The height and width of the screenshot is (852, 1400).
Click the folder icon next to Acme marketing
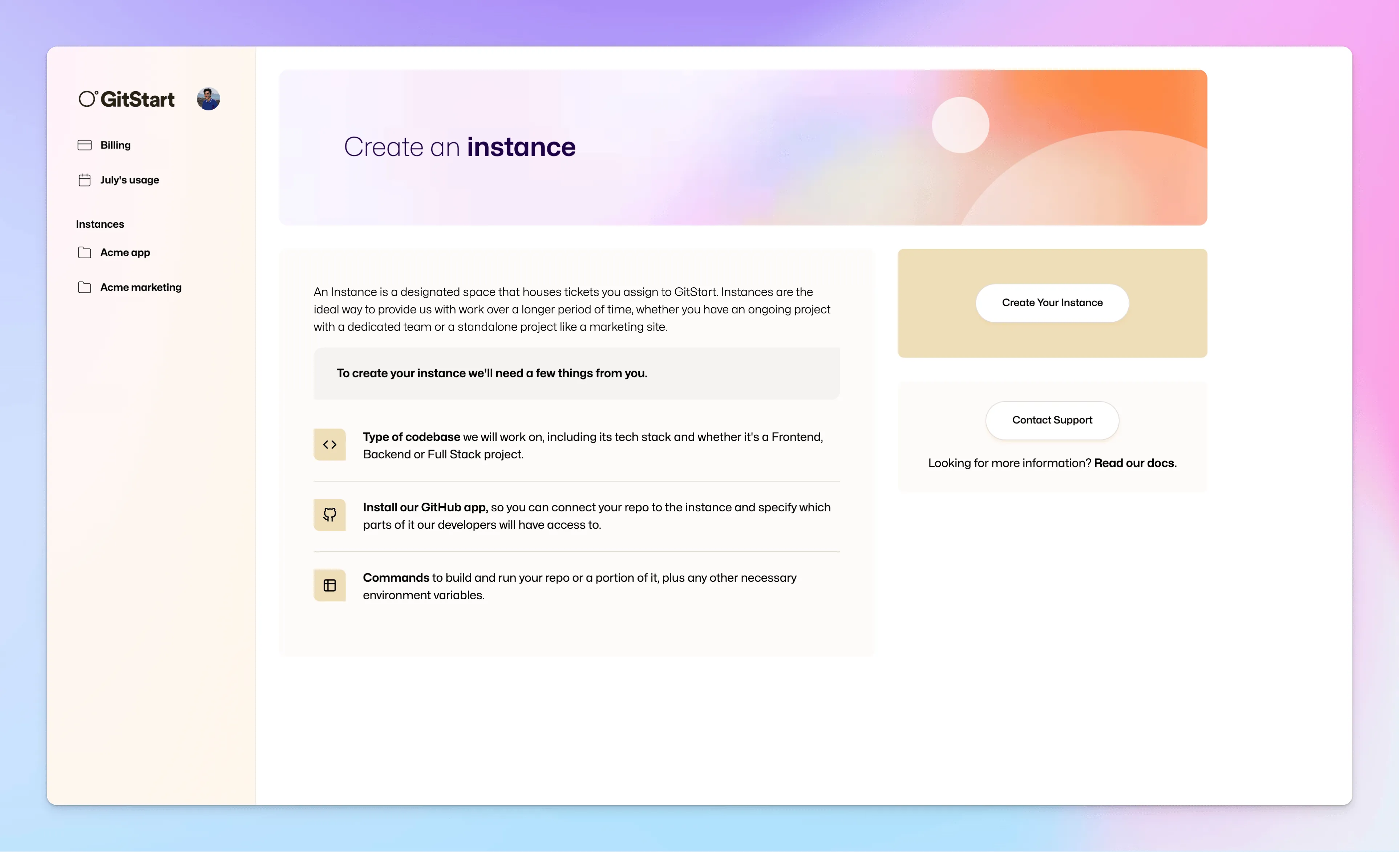[84, 287]
